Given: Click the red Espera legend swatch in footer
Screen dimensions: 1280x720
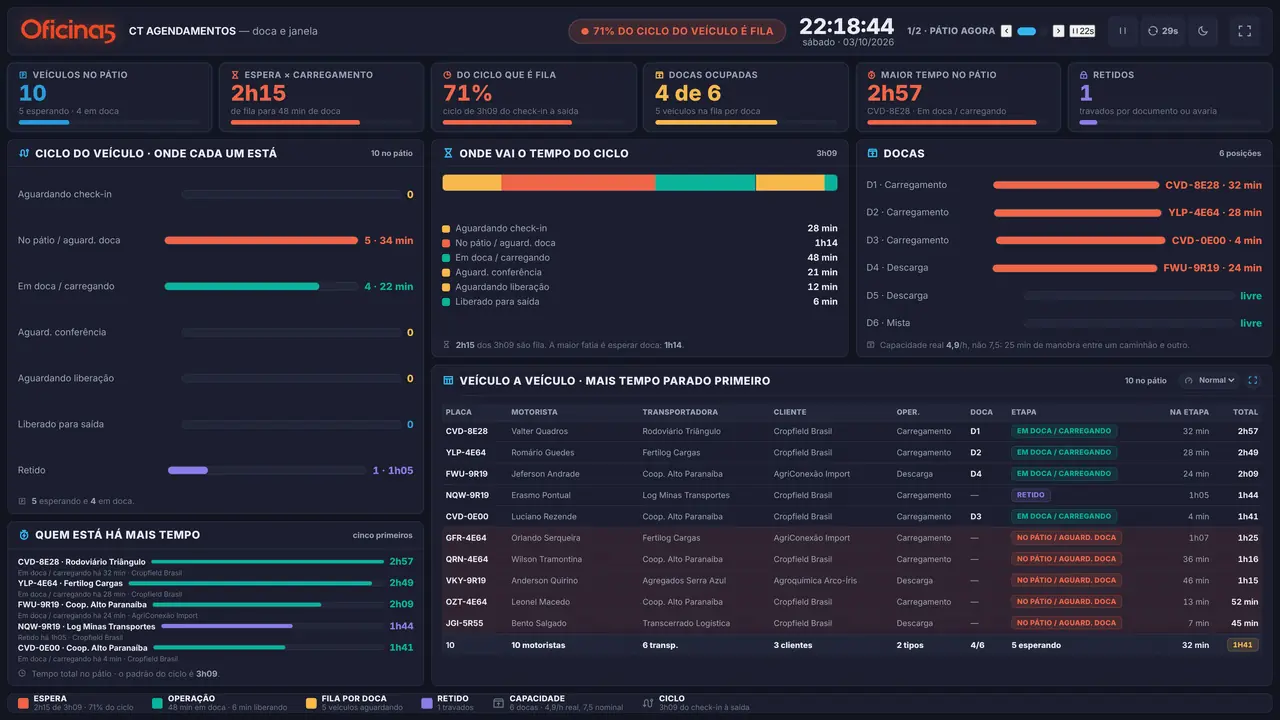Looking at the screenshot, I should 22,703.
